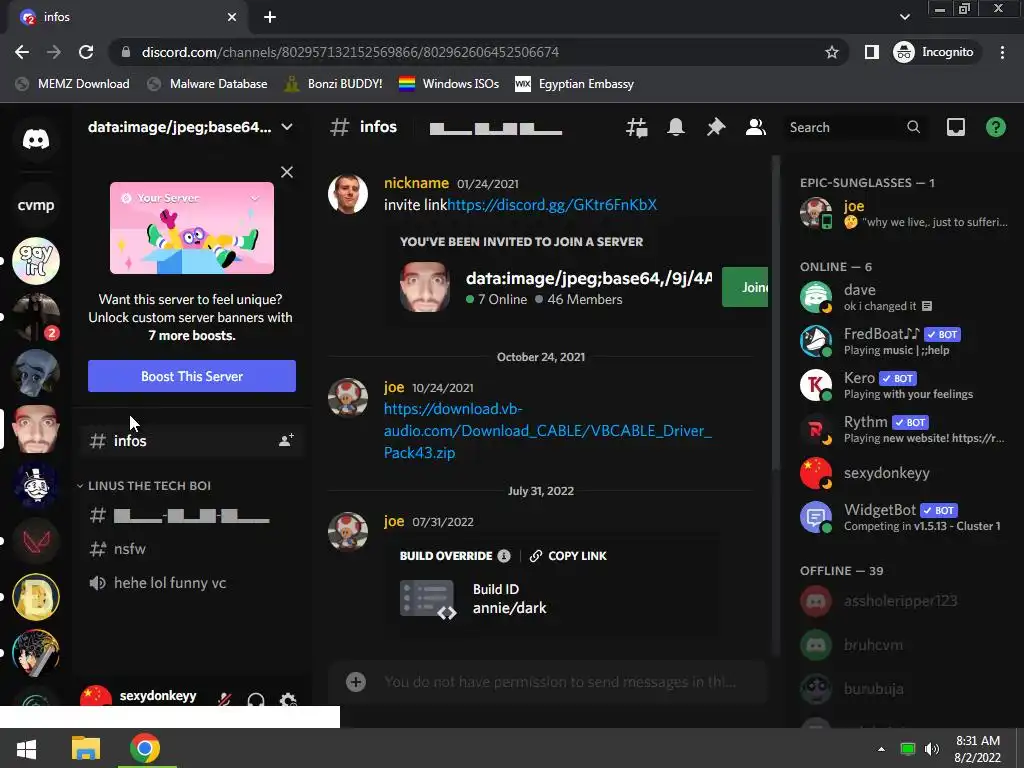
Task: Open notification settings bell icon
Action: 676,127
